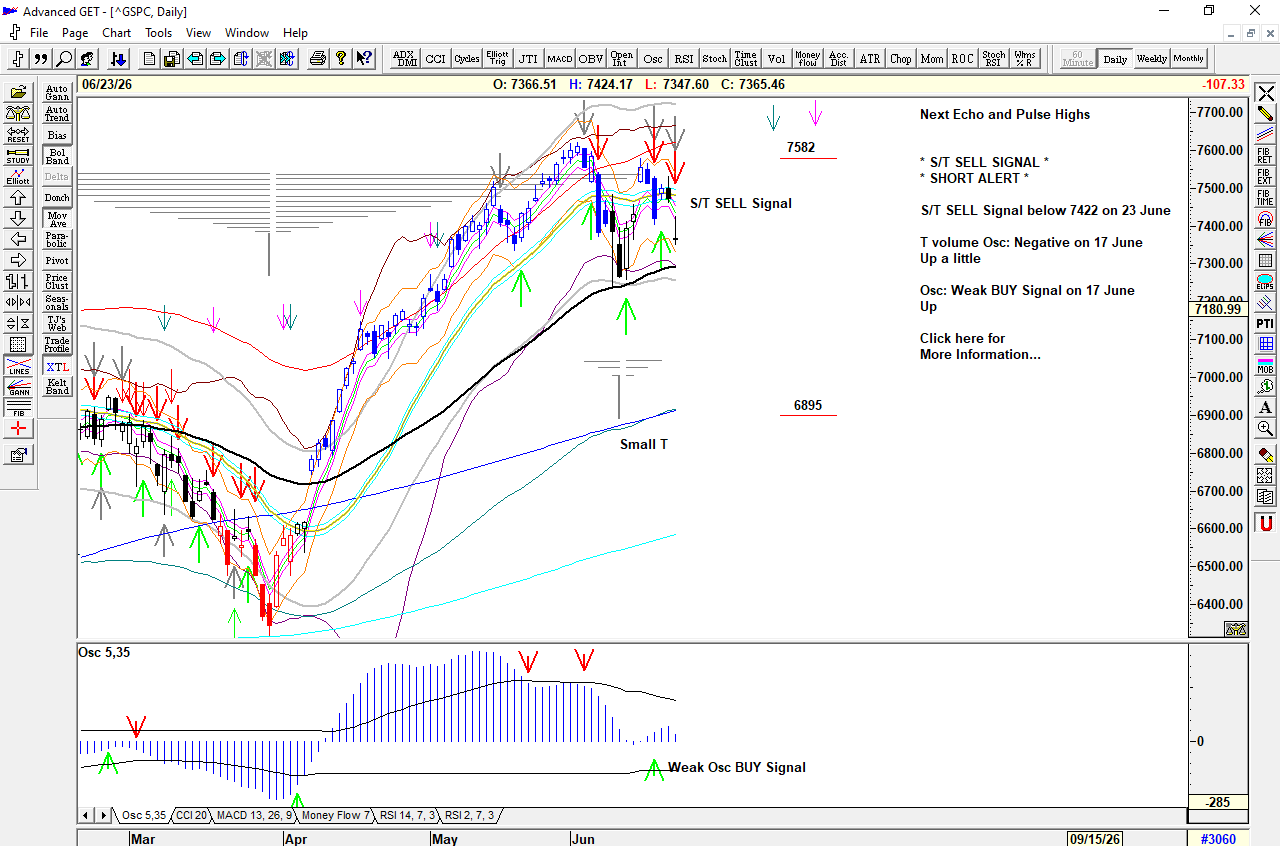Click the right-toolbar zoom magnifier icon

pos(1265,429)
